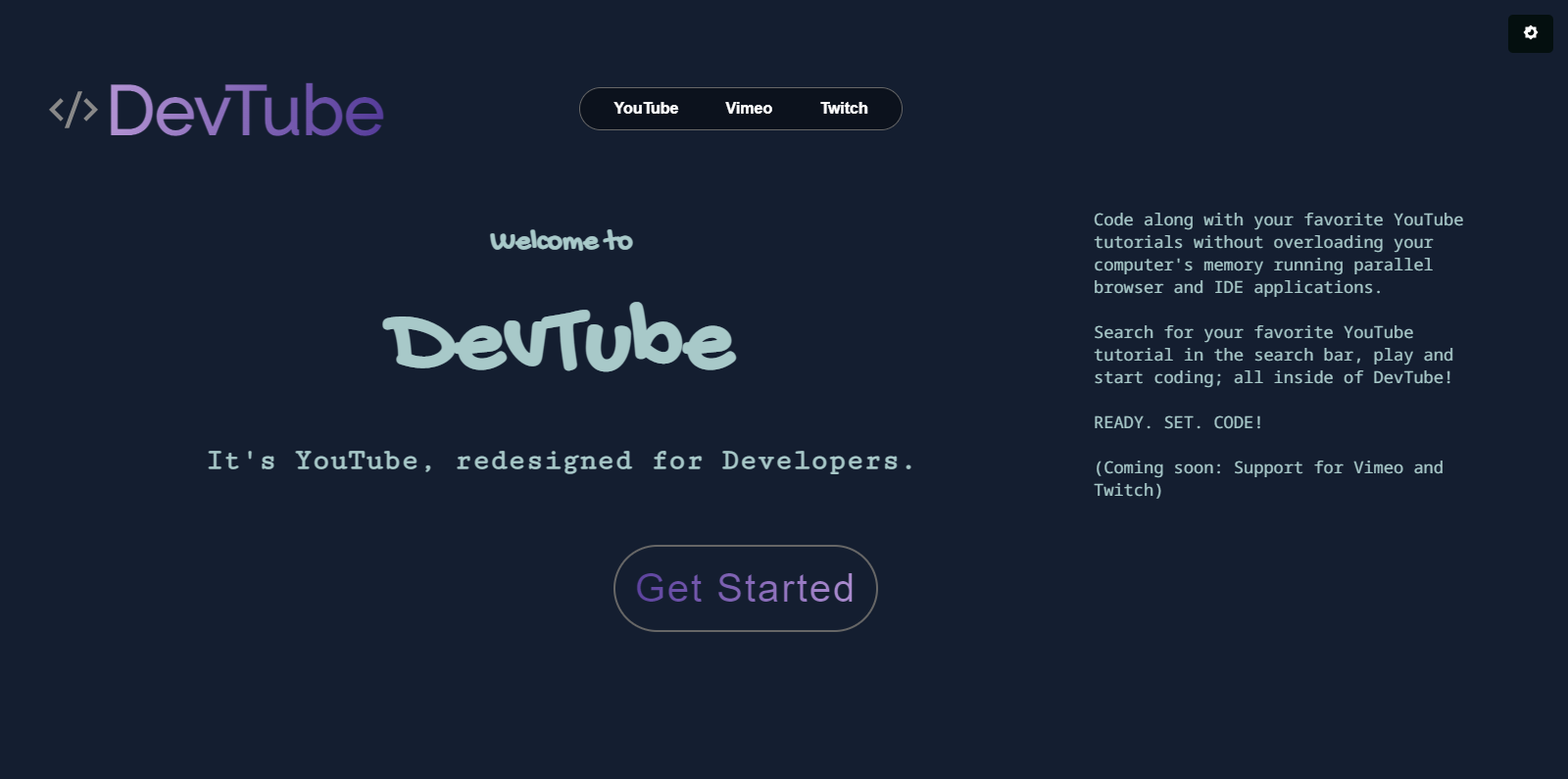Click the '(Coming soon: Support for Vimeo' note
Image resolution: width=1568 pixels, height=779 pixels.
pos(1268,468)
